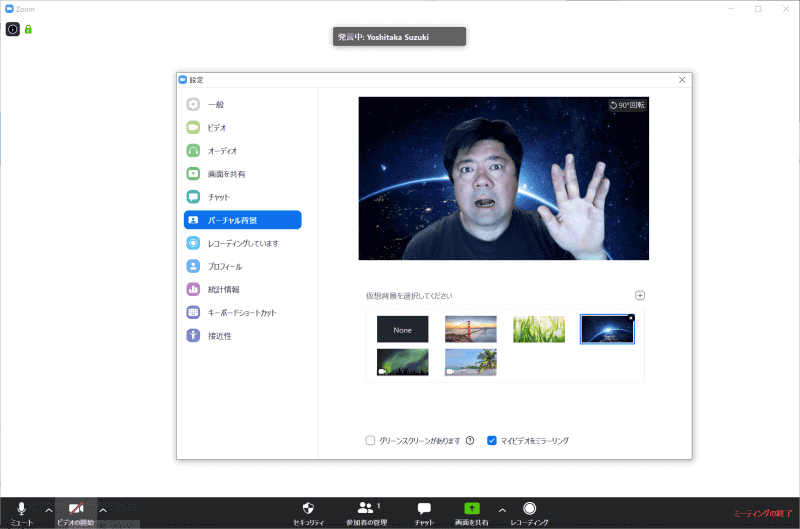The image size is (800, 529).
Task: Select the バーチャル背景 tab
Action: pyautogui.click(x=242, y=220)
